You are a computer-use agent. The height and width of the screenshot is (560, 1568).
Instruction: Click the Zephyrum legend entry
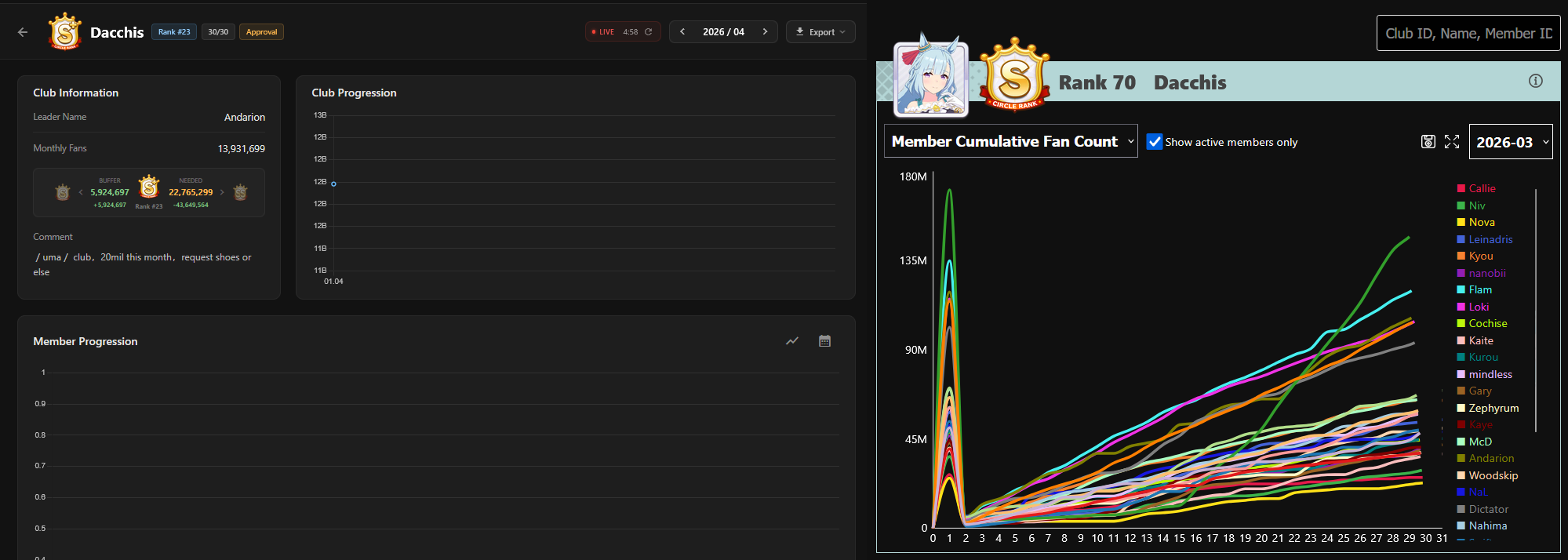point(1488,408)
